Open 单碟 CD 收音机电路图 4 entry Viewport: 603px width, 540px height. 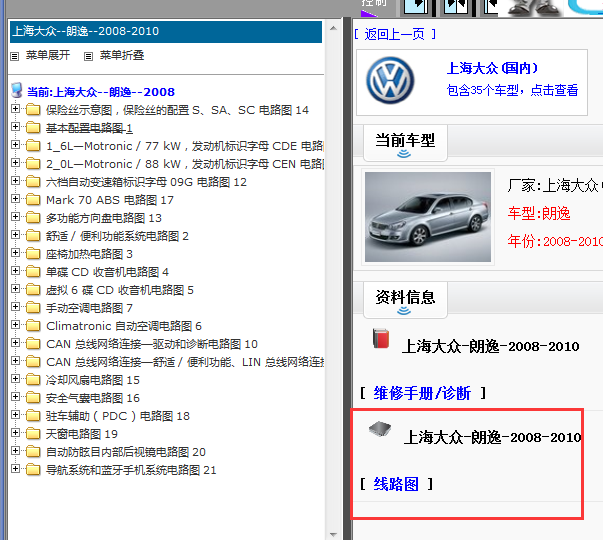(x=107, y=272)
